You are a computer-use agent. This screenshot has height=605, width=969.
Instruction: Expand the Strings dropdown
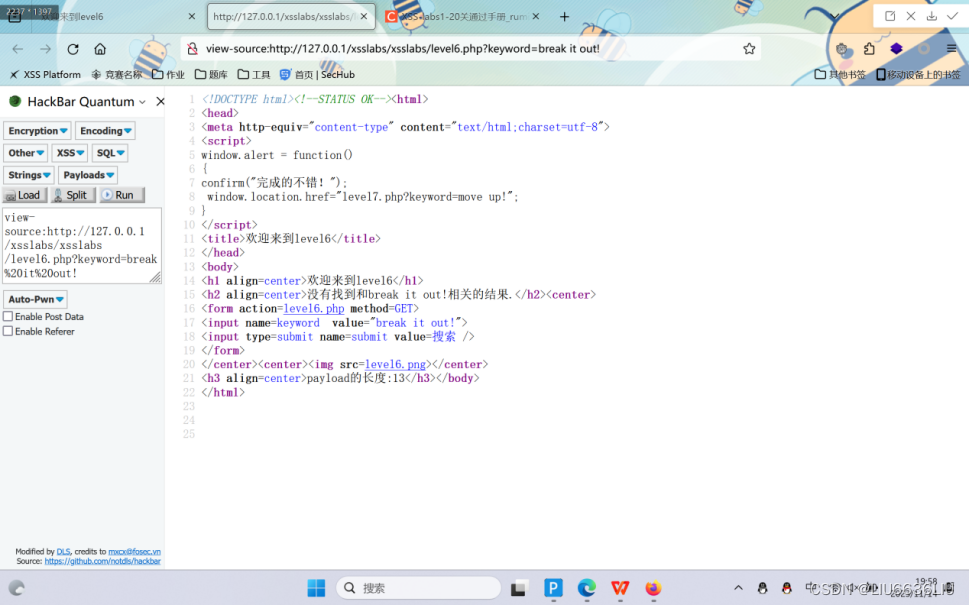tap(28, 175)
